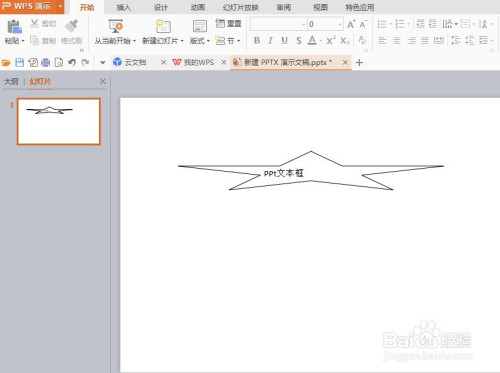Screen dimensions: 500x373
Task: Switch to the 大纲 (Outline) pane tab
Action: tap(11, 82)
